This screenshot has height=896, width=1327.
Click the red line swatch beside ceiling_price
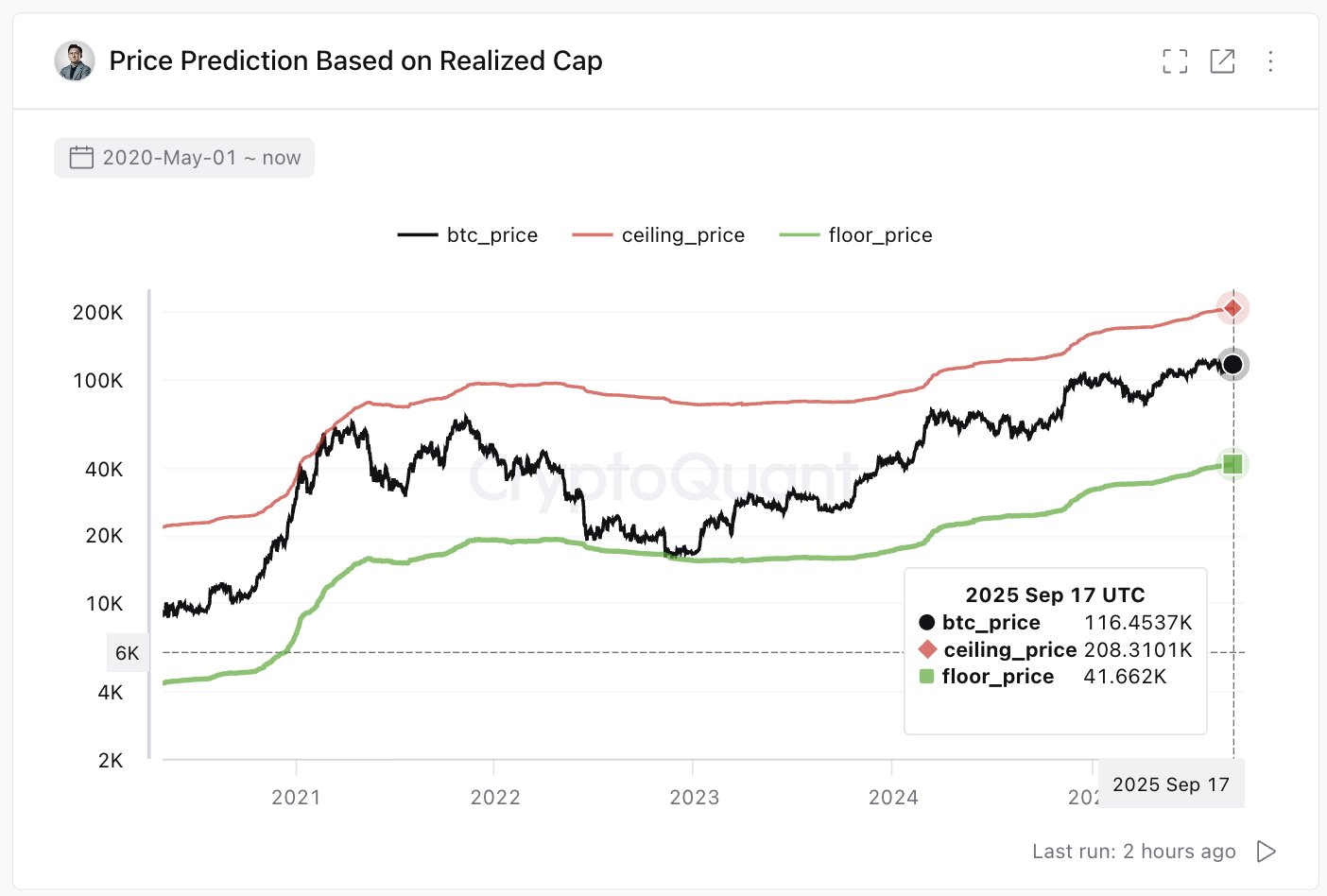pos(593,234)
